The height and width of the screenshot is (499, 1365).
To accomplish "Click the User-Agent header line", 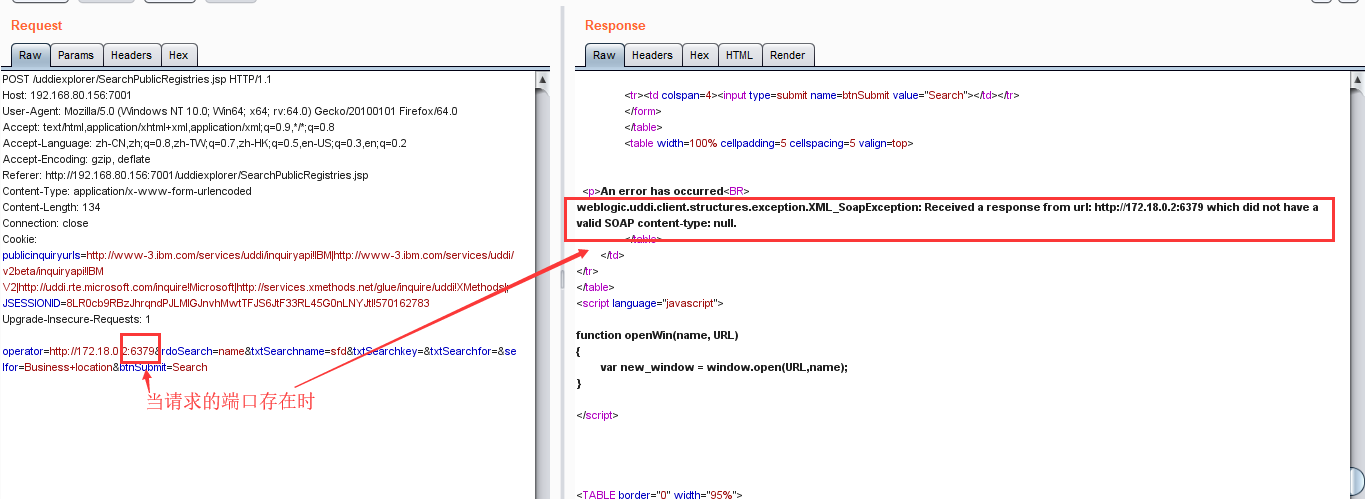I will point(229,111).
